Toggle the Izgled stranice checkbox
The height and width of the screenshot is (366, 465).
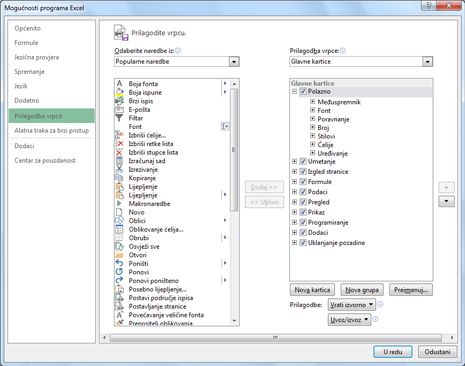pyautogui.click(x=303, y=172)
